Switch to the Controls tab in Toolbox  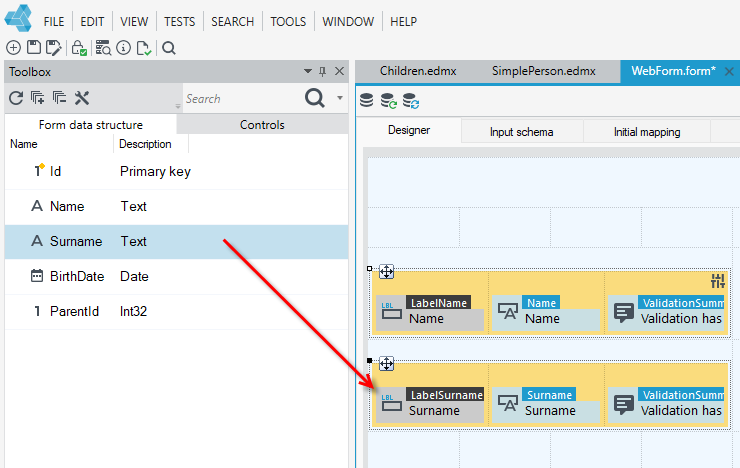click(262, 125)
